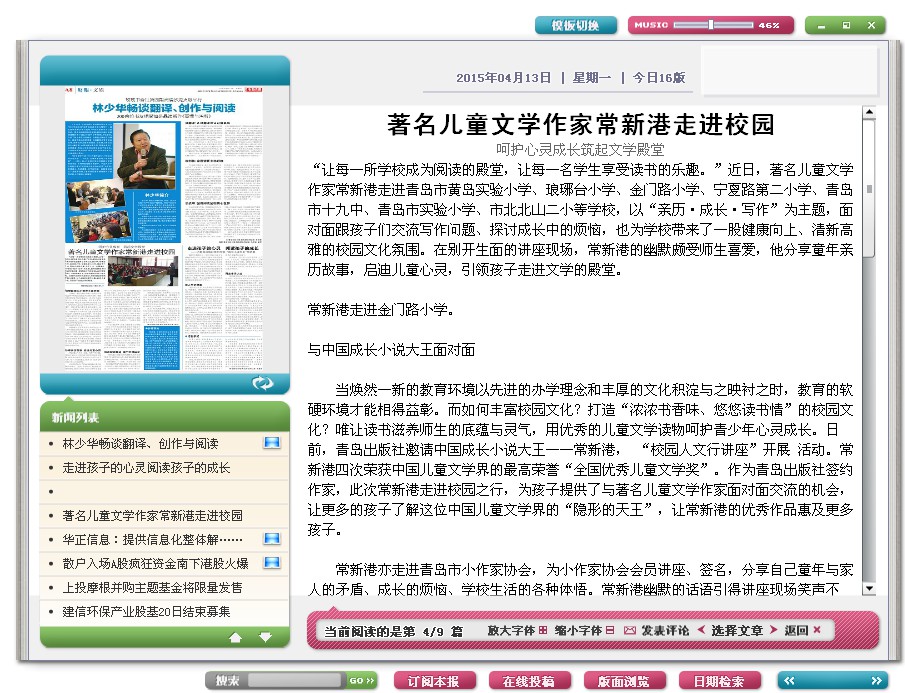Open 日期检索 date search
This screenshot has width=905, height=693.
click(x=719, y=681)
